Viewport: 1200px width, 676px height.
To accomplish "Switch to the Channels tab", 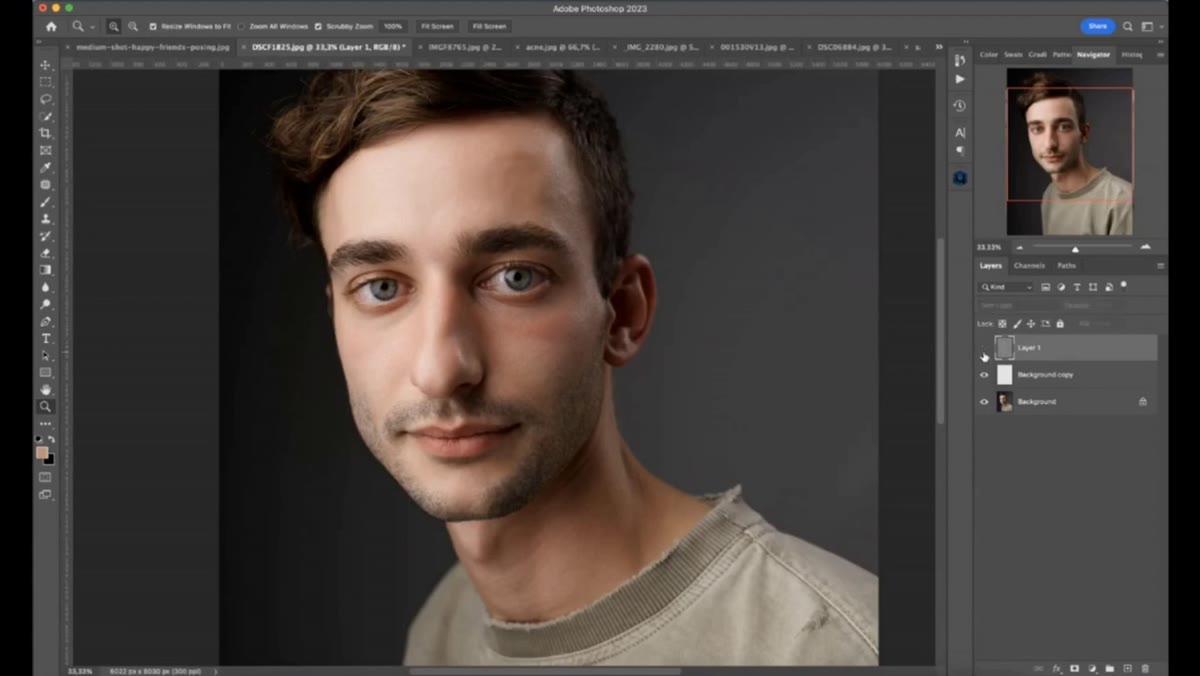I will [1029, 266].
